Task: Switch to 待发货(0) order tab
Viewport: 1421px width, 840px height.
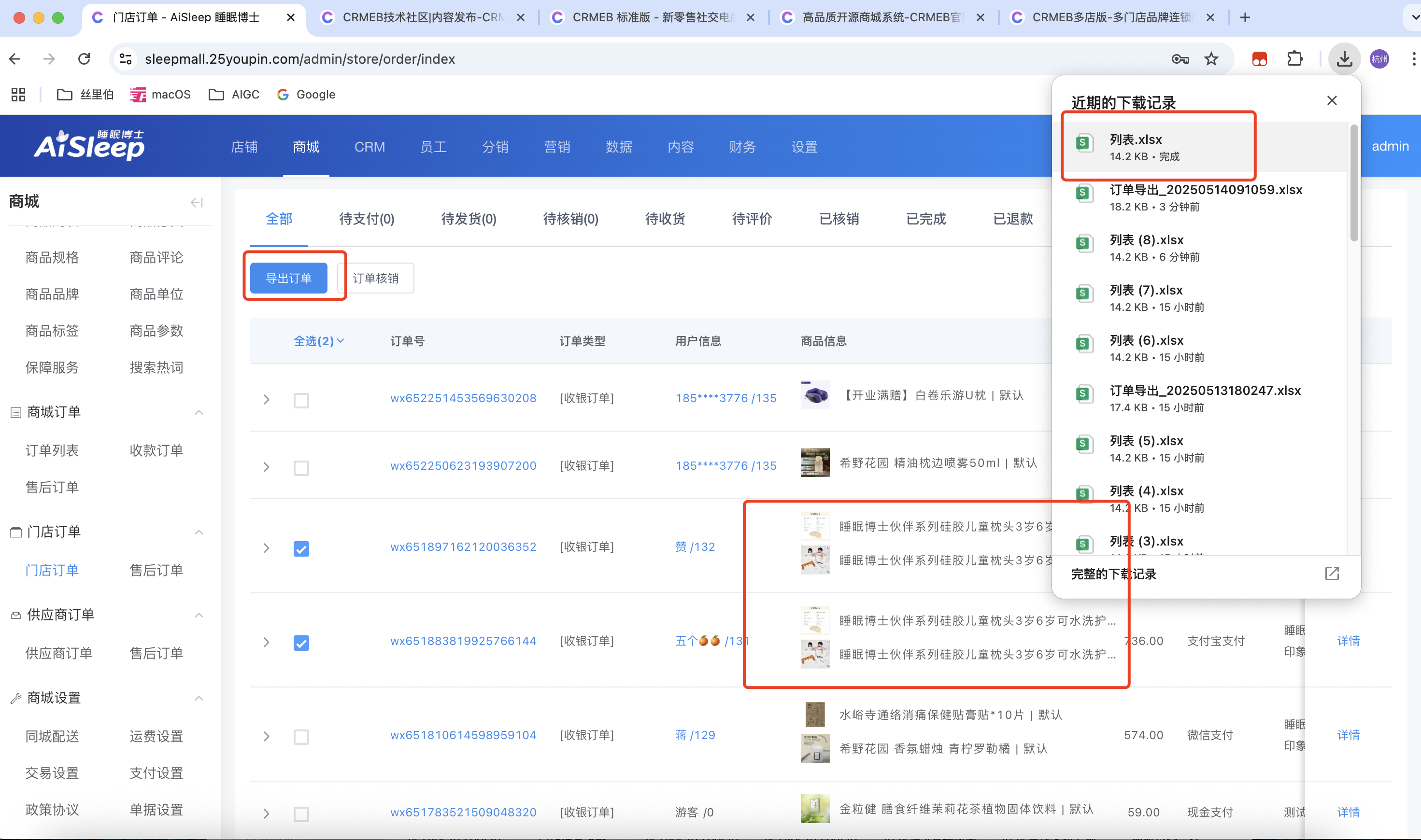Action: click(x=469, y=219)
